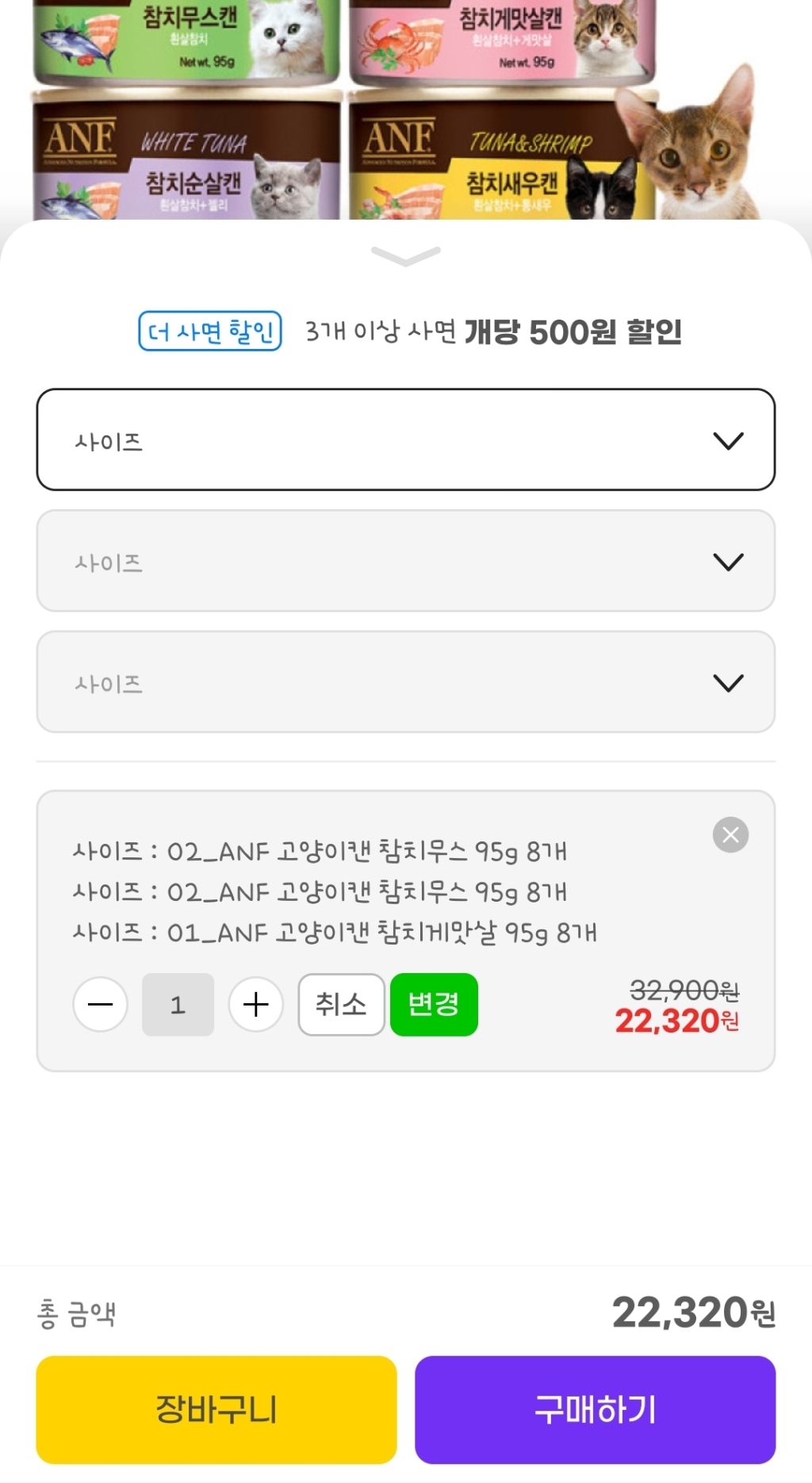Viewport: 812px width, 1483px height.
Task: Increase quantity with the plus button
Action: tap(255, 1005)
